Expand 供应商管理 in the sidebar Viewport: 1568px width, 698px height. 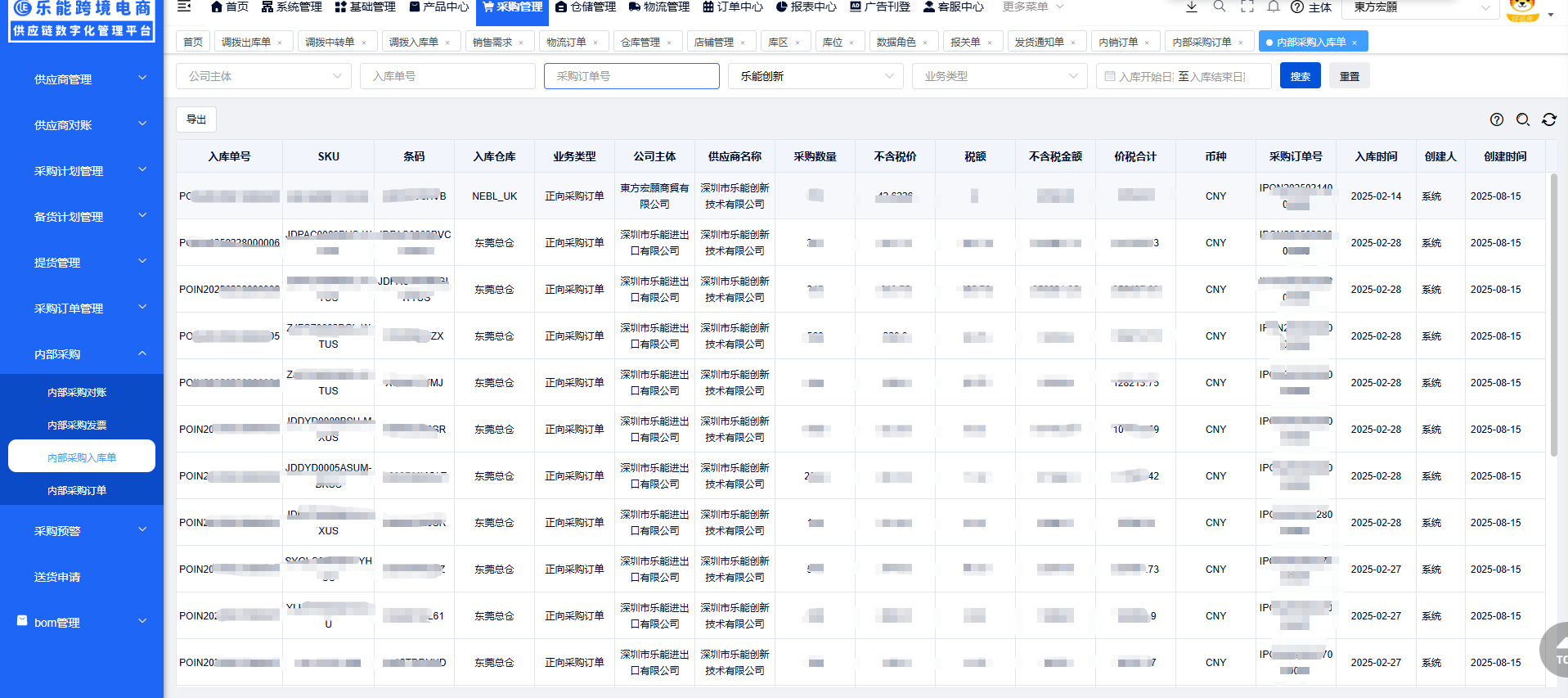point(82,79)
